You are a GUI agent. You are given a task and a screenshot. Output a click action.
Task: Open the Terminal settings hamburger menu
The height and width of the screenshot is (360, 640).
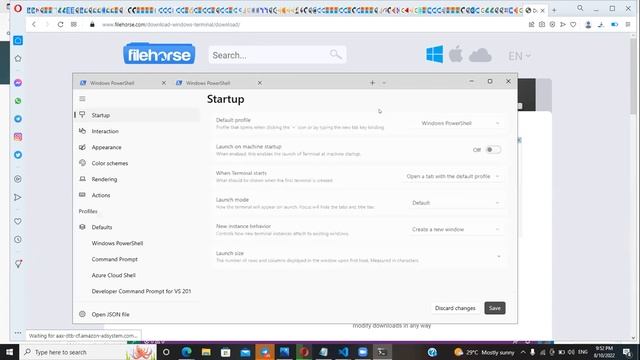coord(82,99)
